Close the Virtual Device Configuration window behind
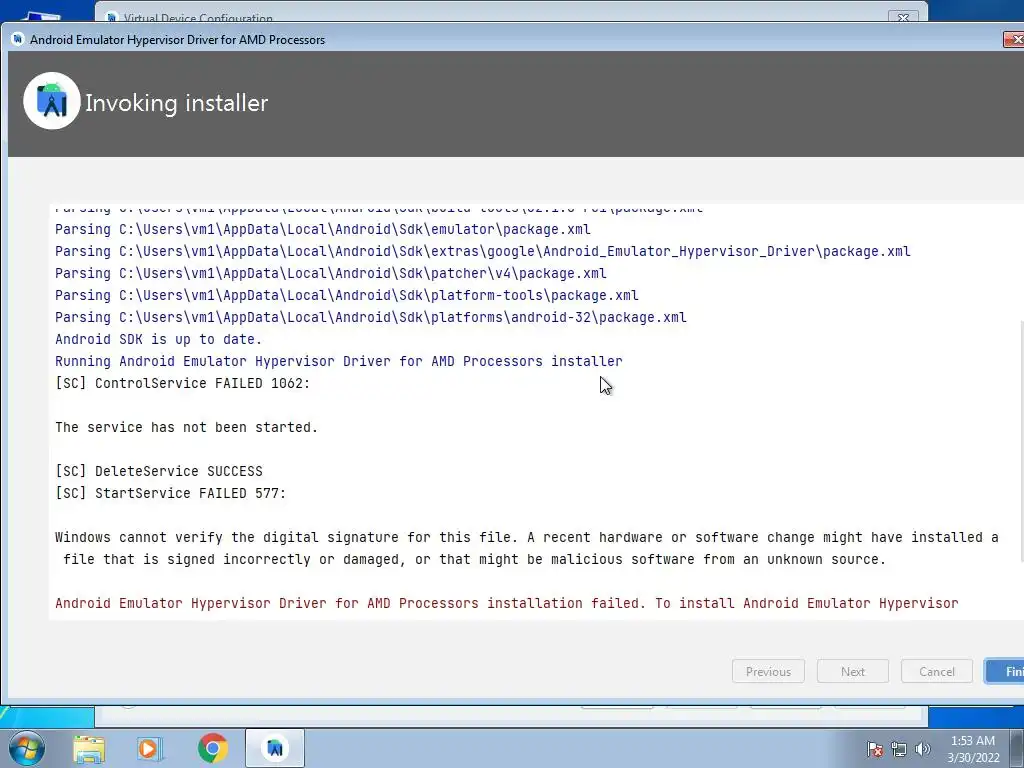 point(903,18)
